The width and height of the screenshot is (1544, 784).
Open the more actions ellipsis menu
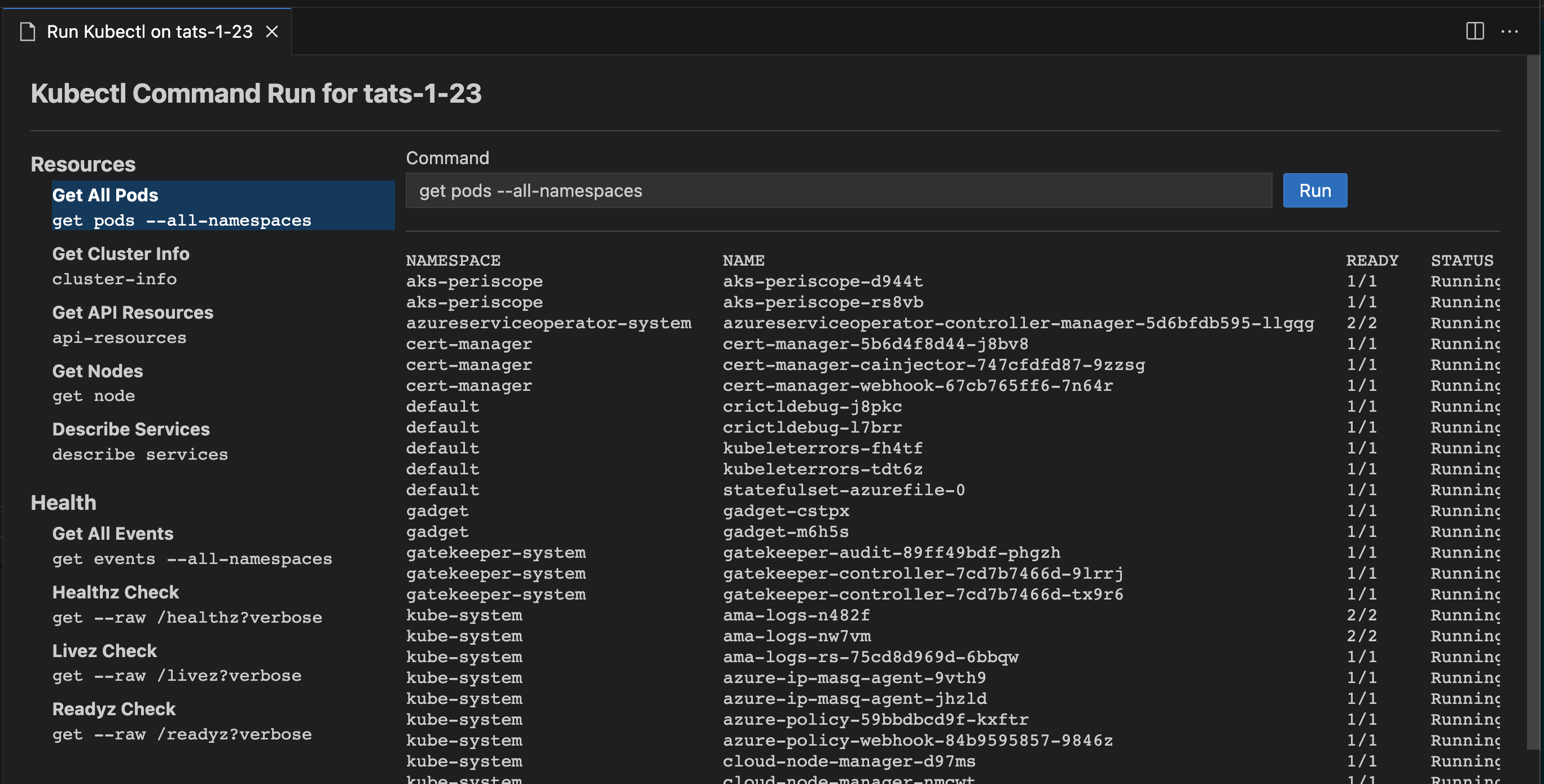1509,31
